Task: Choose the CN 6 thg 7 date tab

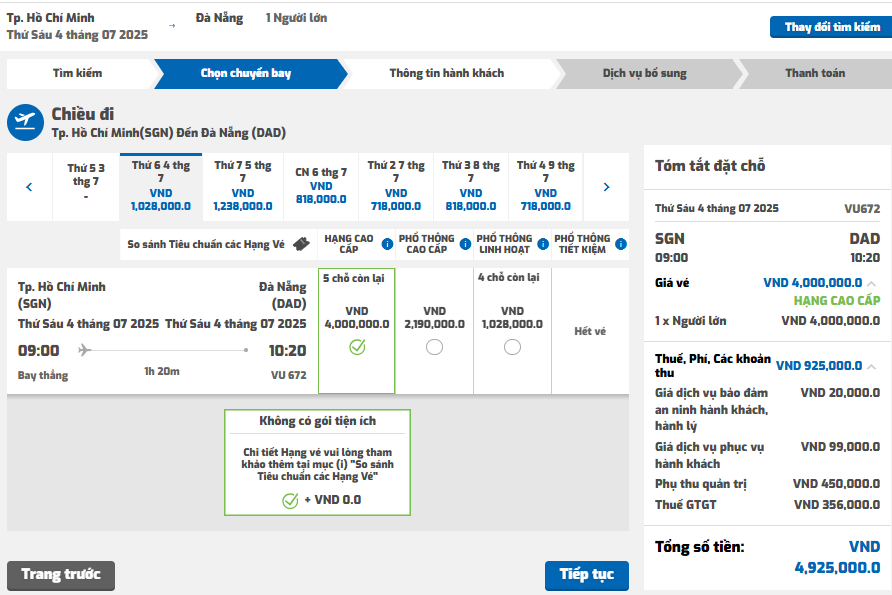Action: click(x=321, y=187)
